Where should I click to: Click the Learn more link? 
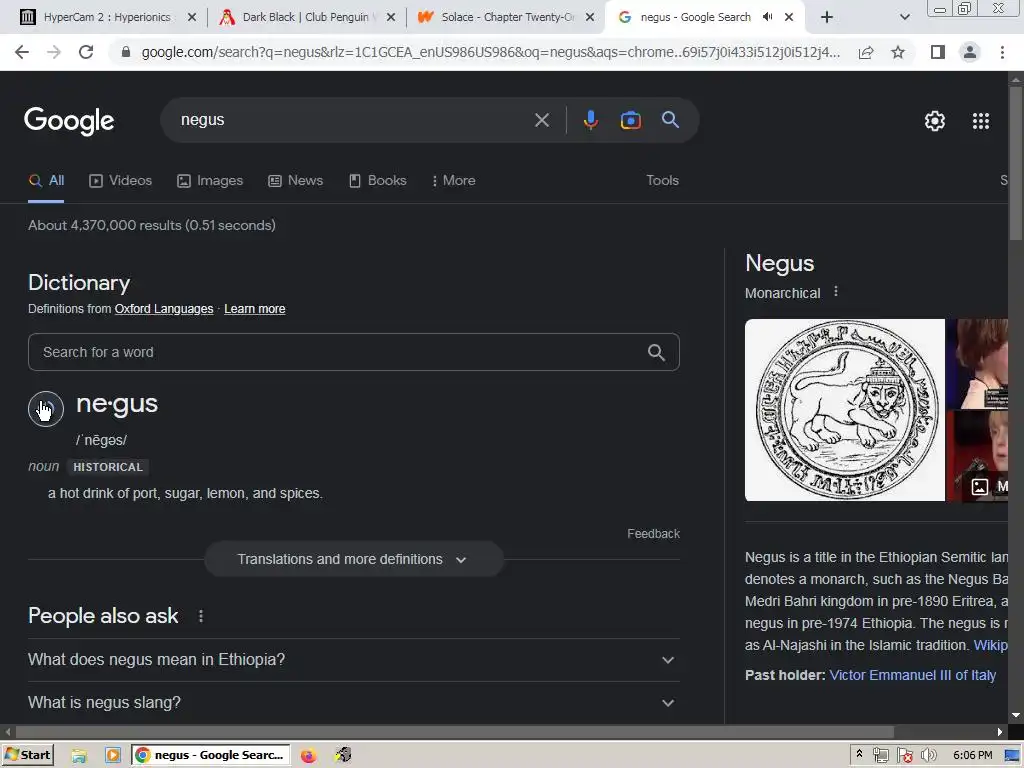click(255, 309)
